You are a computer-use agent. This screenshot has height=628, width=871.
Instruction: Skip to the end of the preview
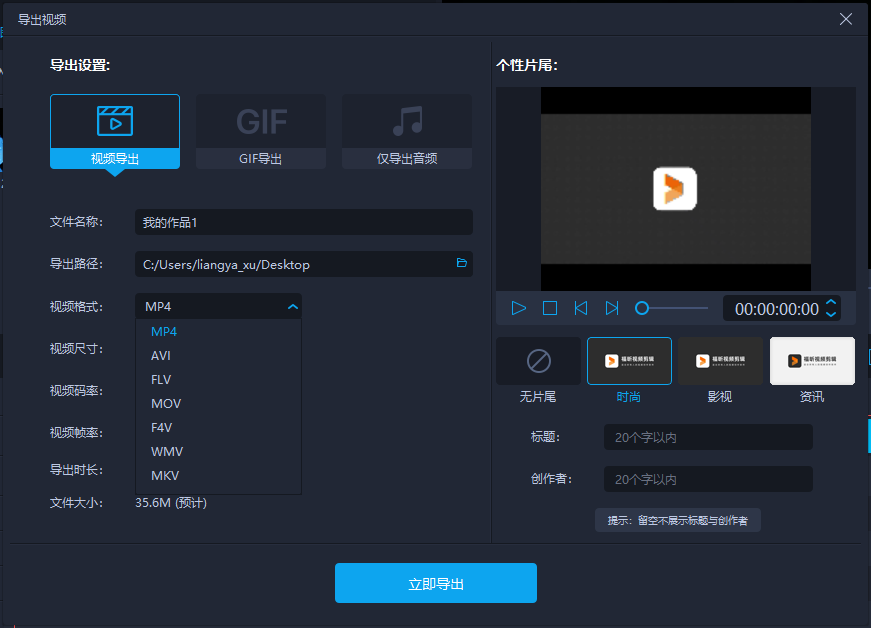pos(611,309)
